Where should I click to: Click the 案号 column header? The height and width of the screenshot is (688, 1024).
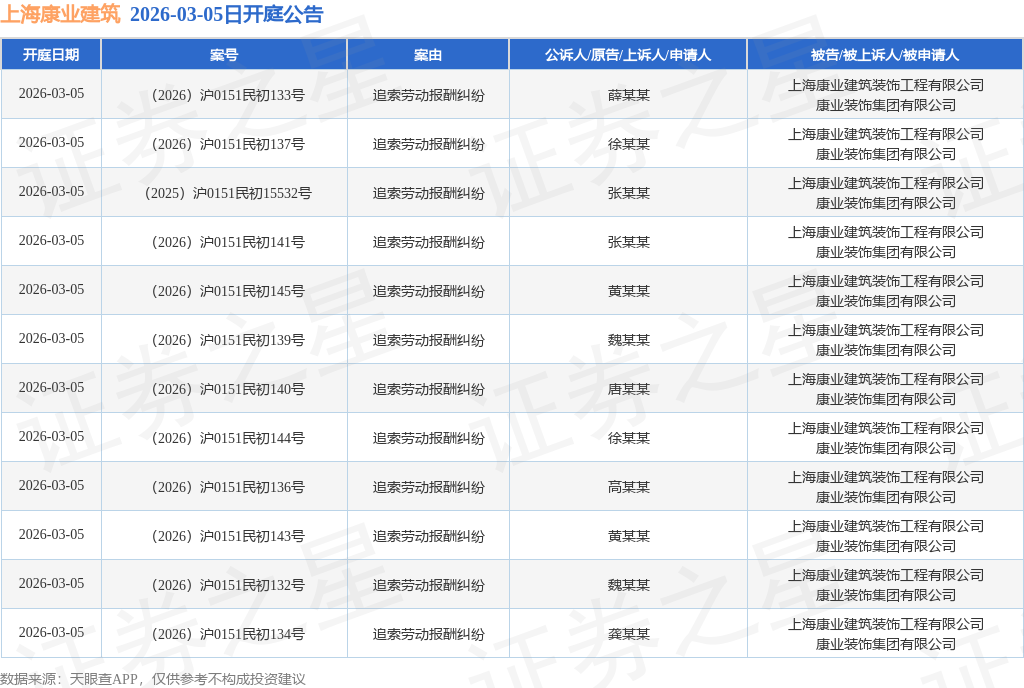pos(224,55)
